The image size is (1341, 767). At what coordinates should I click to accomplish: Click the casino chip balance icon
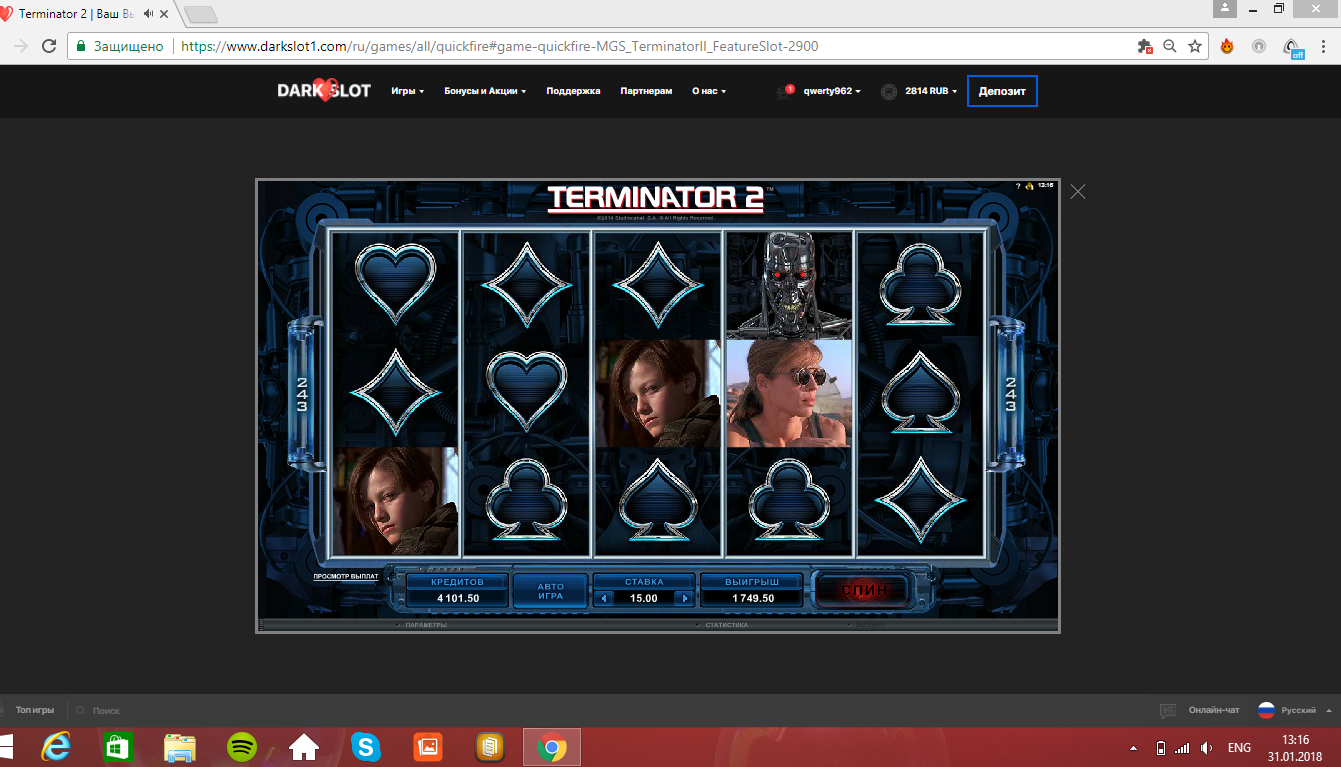click(889, 92)
